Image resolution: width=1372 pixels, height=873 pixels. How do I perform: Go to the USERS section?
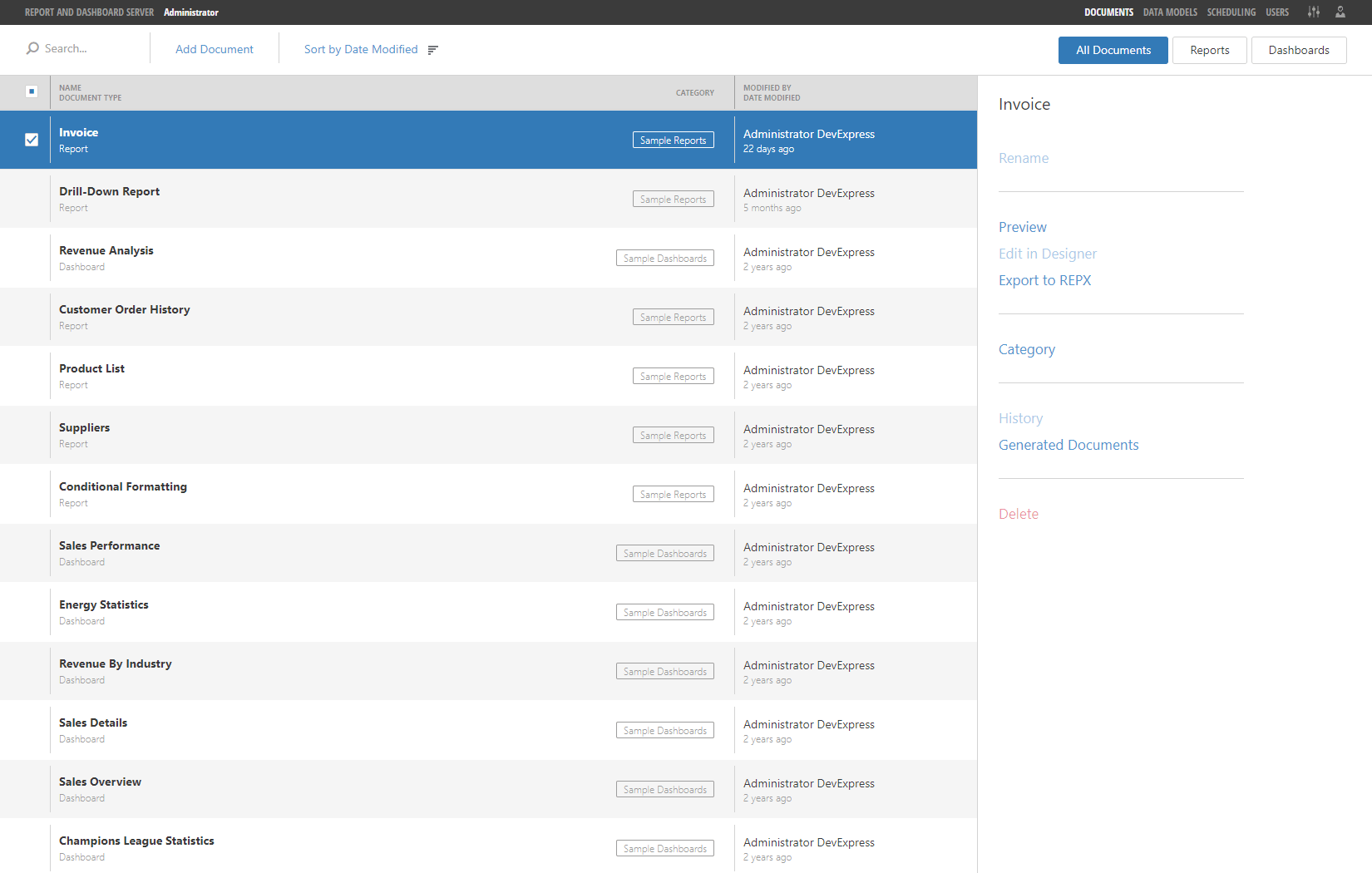pyautogui.click(x=1277, y=12)
